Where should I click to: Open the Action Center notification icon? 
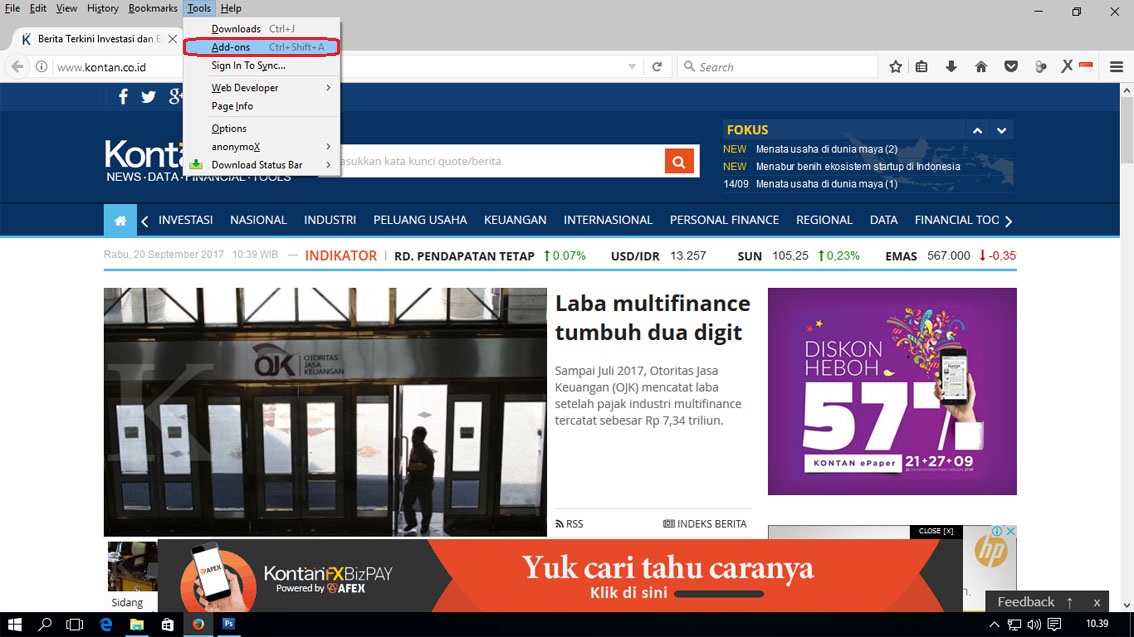point(1054,624)
